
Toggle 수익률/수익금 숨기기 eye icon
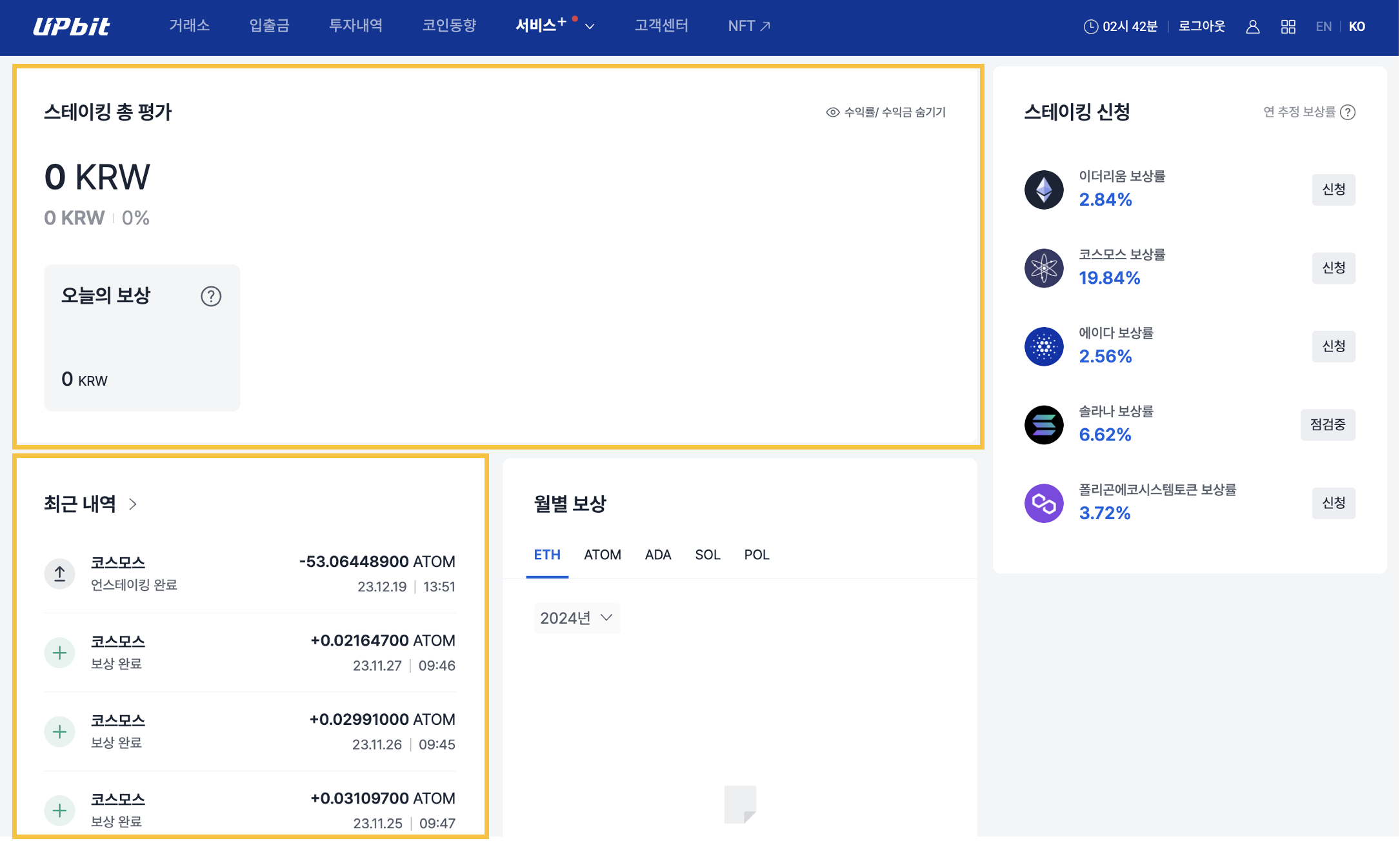pyautogui.click(x=832, y=112)
